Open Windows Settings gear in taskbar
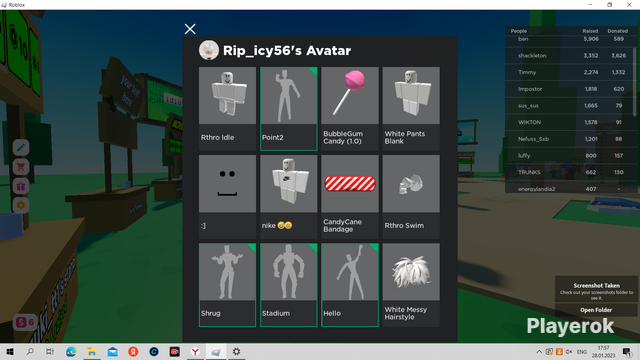This screenshot has width=640, height=360. [236, 351]
